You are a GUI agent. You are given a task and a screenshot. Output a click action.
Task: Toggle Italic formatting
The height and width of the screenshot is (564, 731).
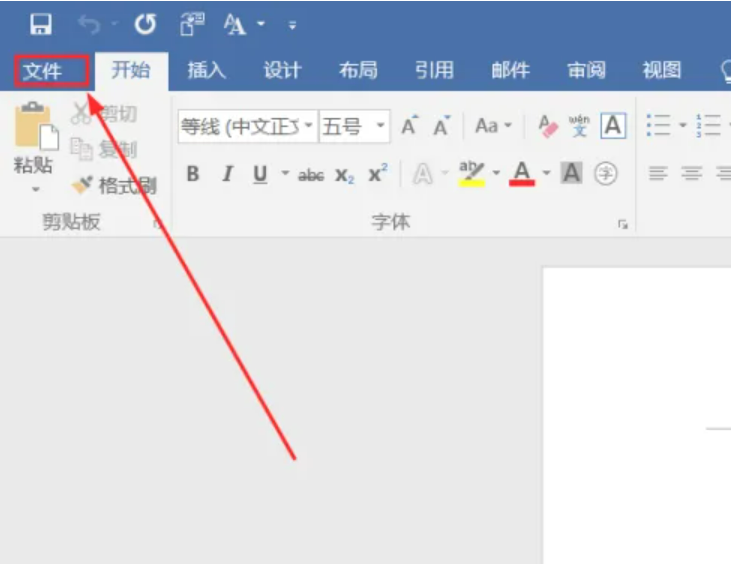click(x=227, y=174)
